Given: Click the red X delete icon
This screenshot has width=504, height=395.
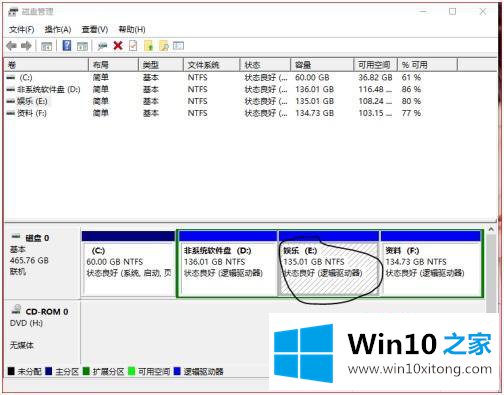Looking at the screenshot, I should pyautogui.click(x=118, y=46).
